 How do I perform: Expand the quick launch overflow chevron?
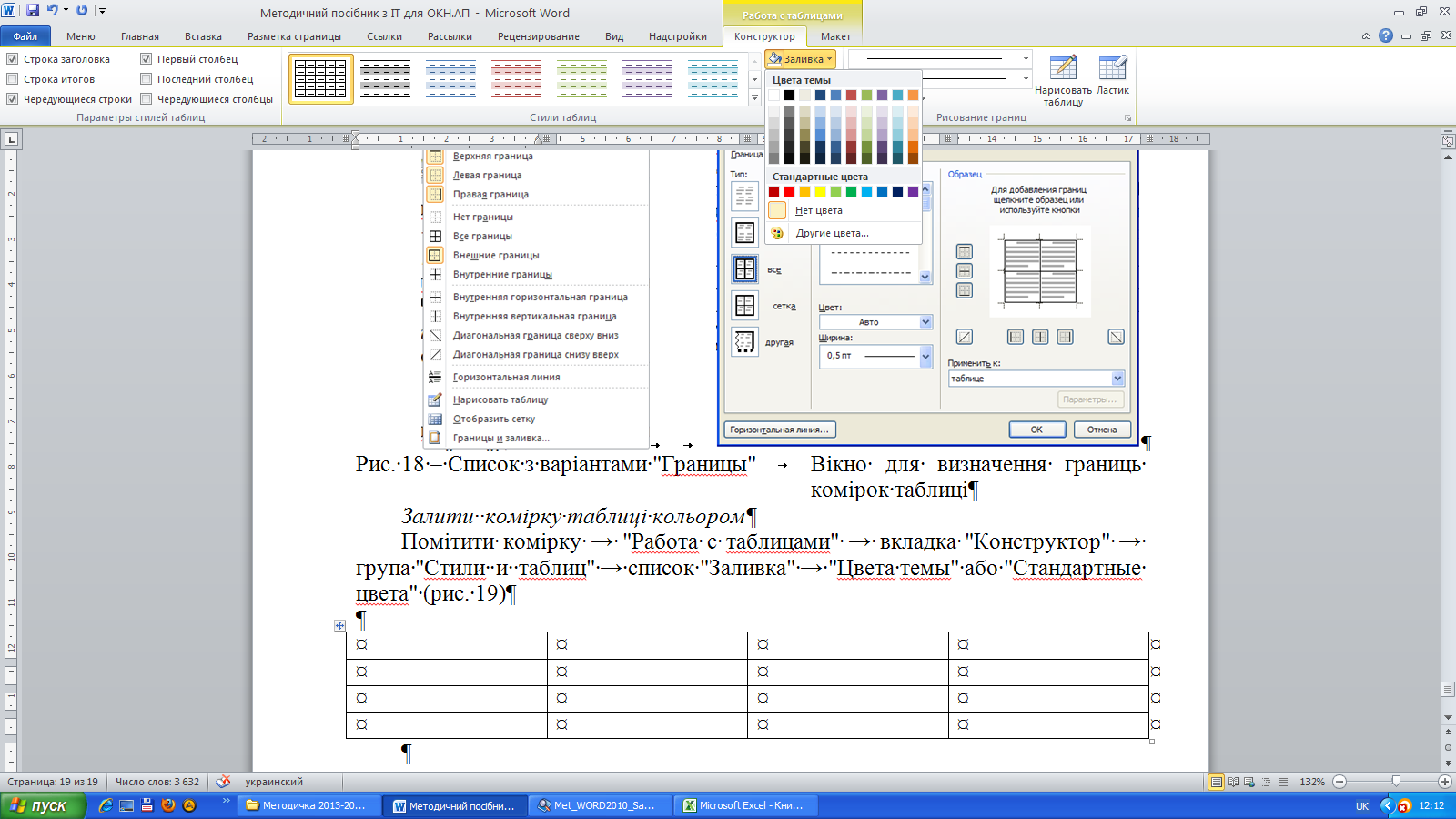click(x=227, y=801)
